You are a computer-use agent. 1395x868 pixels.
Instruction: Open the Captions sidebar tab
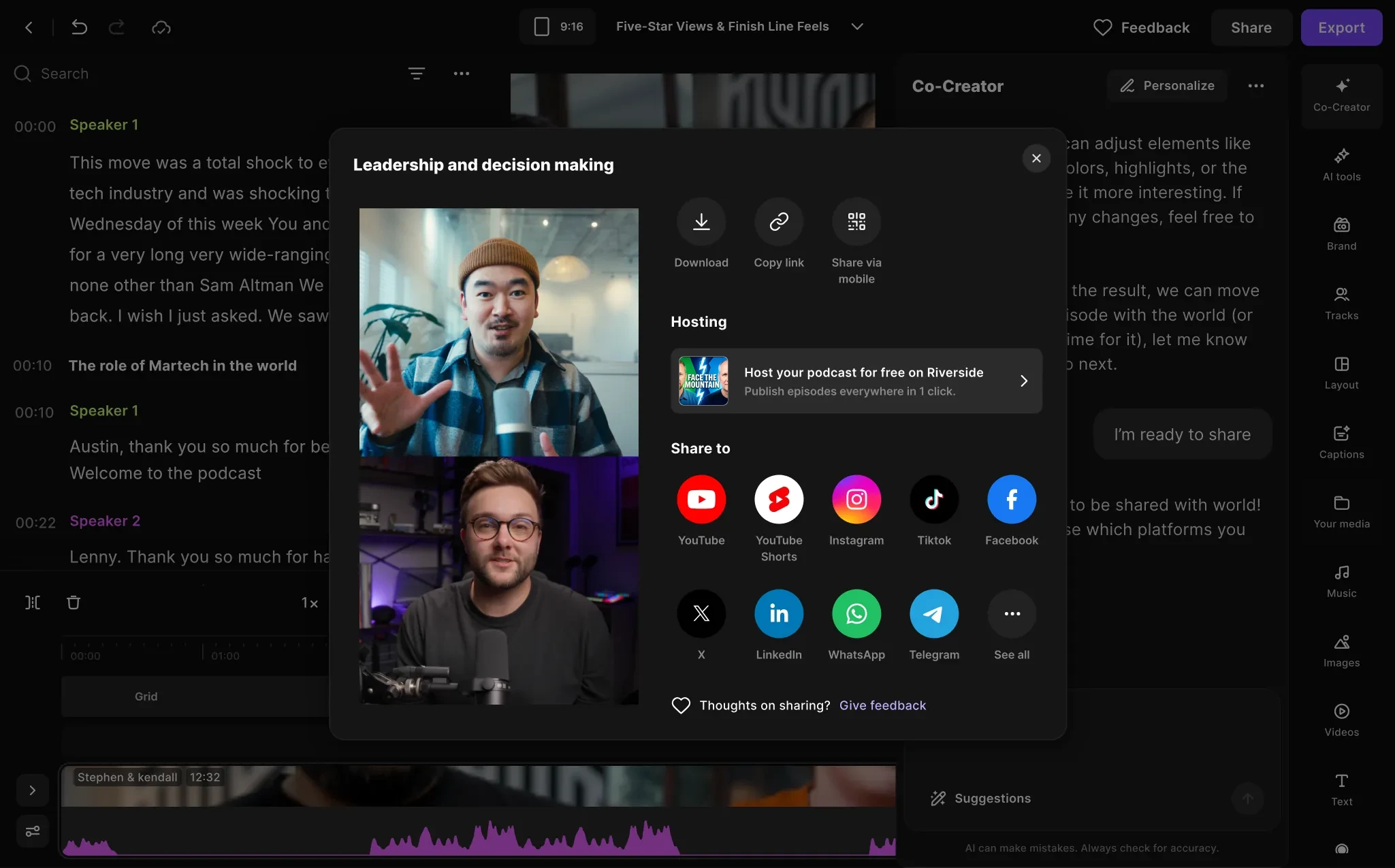click(x=1341, y=443)
